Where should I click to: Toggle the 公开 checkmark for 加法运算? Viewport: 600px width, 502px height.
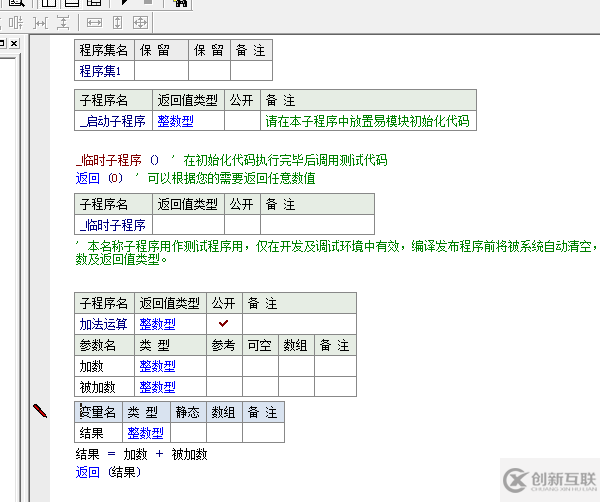click(x=224, y=324)
